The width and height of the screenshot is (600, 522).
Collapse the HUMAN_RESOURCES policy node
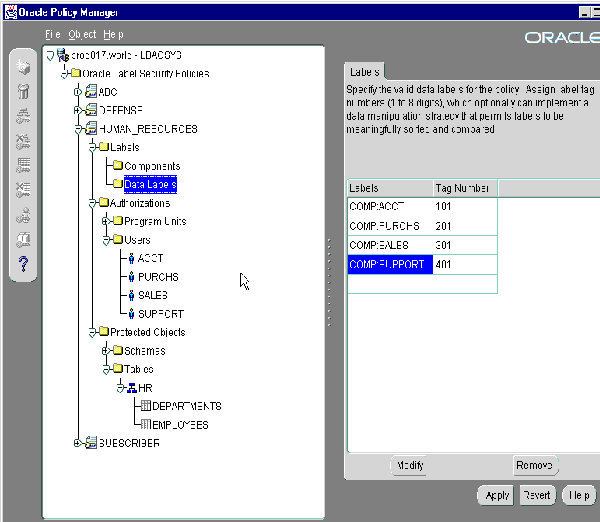pos(78,129)
